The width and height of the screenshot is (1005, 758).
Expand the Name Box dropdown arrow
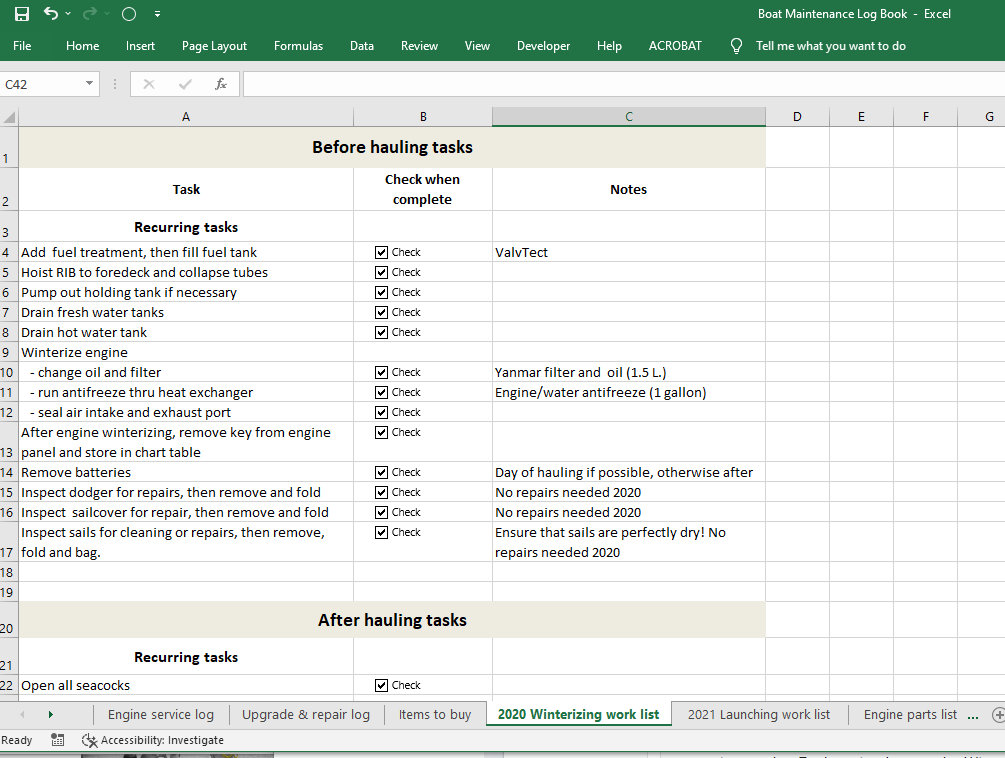89,84
